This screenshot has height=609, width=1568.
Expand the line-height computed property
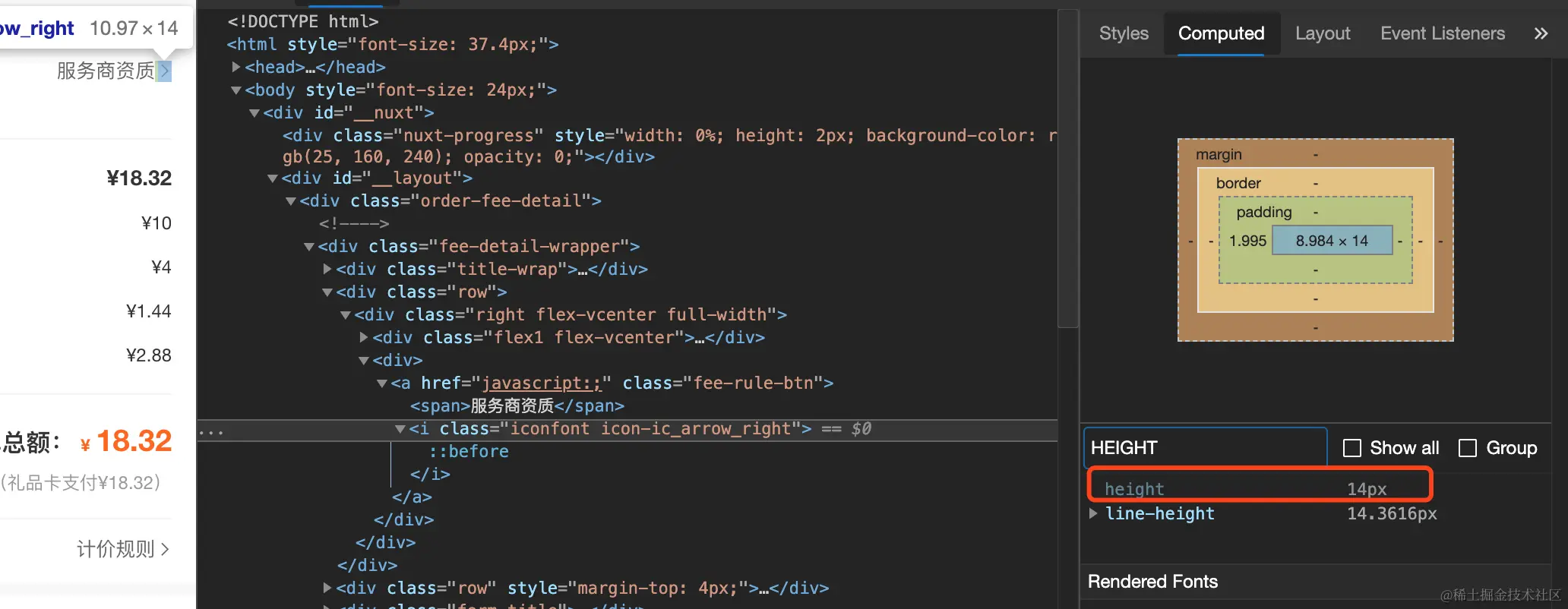tap(1093, 513)
